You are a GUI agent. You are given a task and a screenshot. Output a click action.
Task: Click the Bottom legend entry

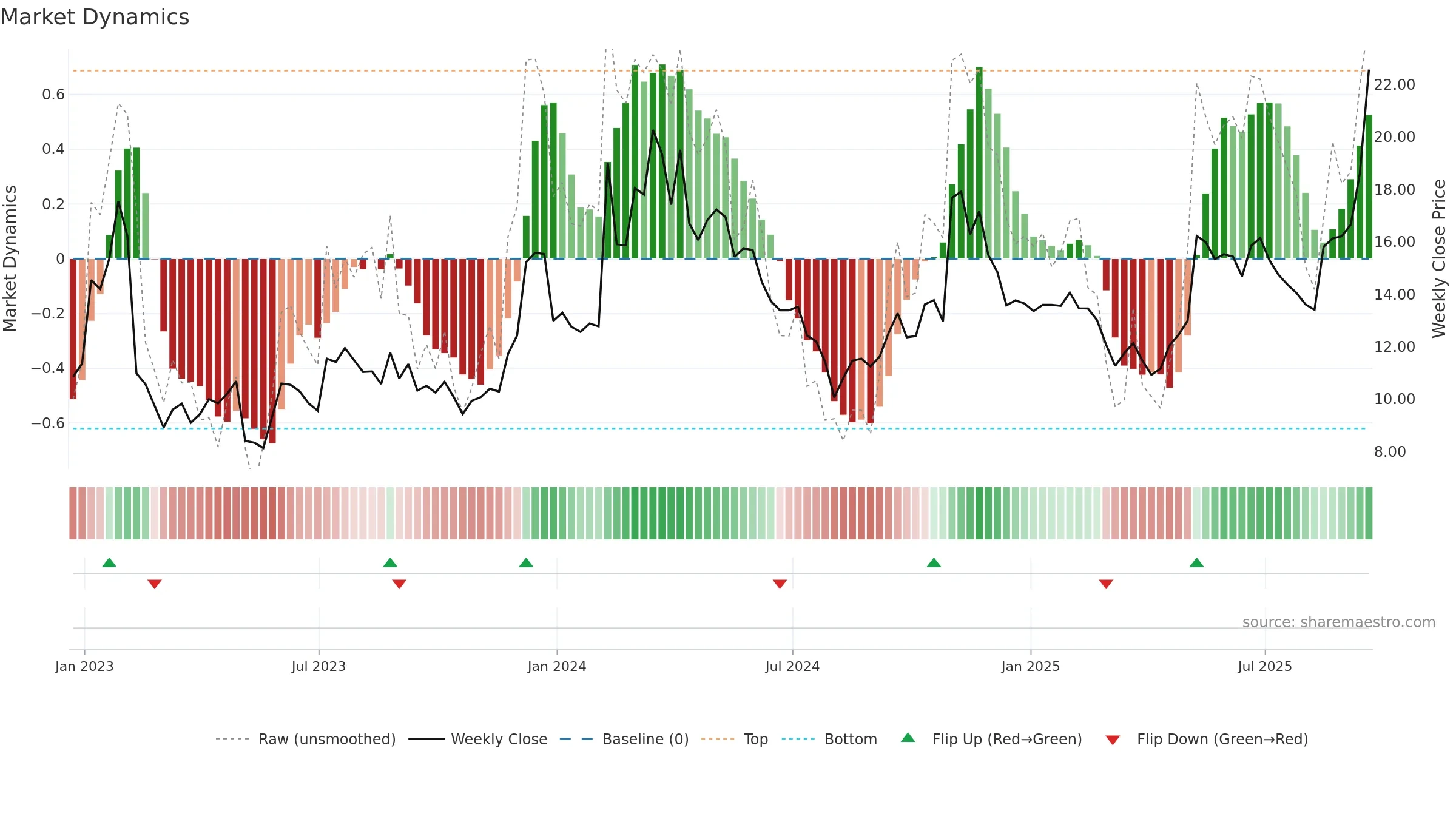[x=829, y=739]
